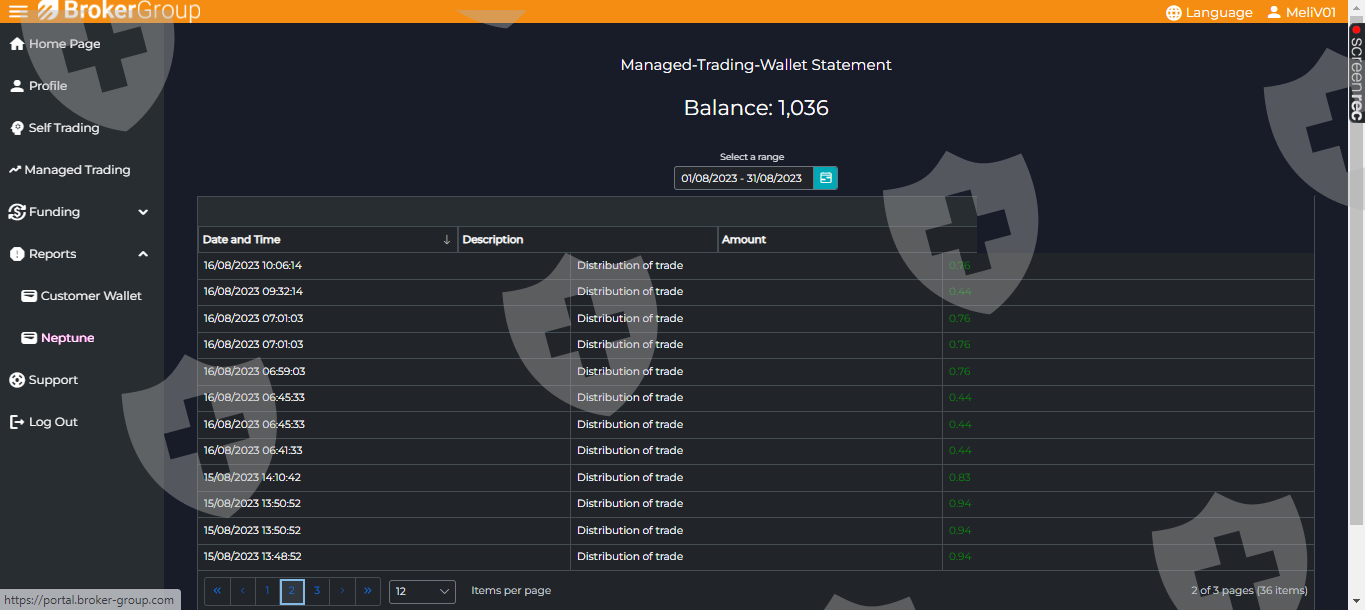Screen dimensions: 1365x610
Task: Go to the last page of results
Action: coord(367,591)
